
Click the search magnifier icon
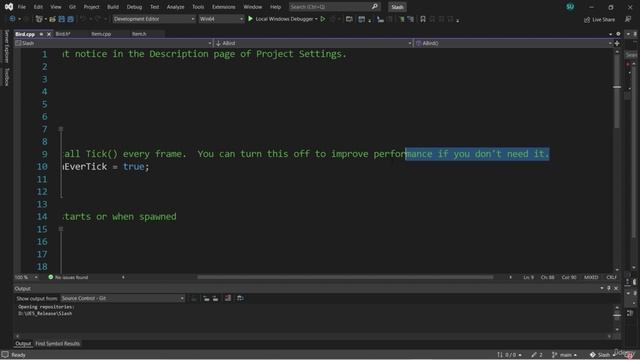(x=374, y=7)
